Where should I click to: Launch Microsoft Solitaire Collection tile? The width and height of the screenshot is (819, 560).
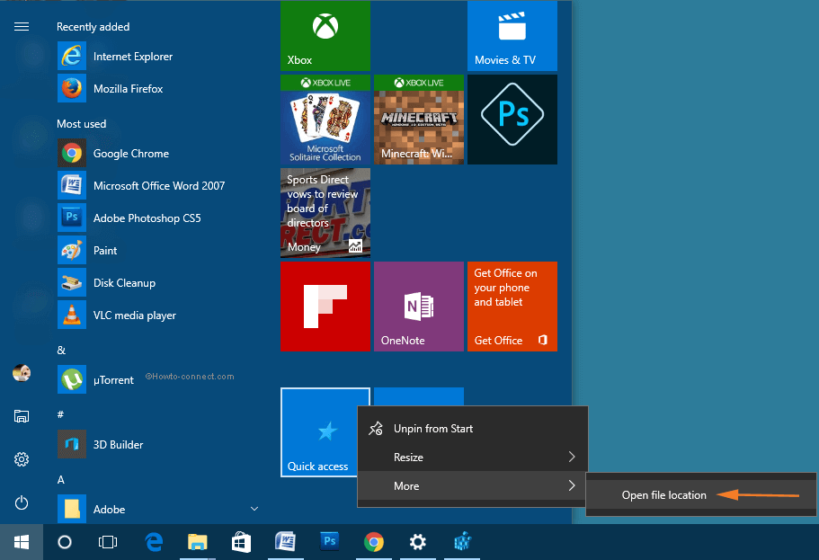[325, 120]
